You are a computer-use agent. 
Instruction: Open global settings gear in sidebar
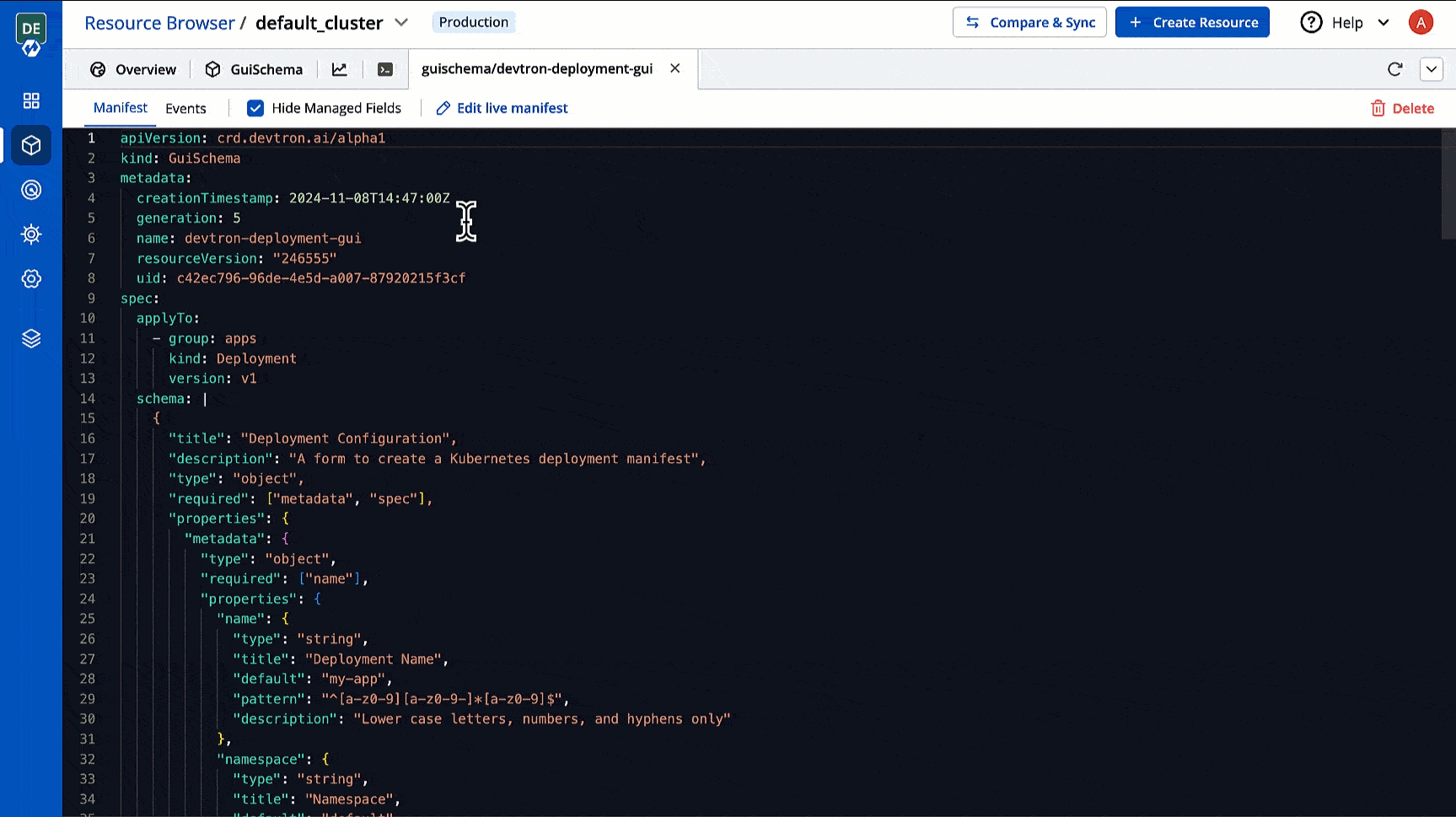click(31, 279)
